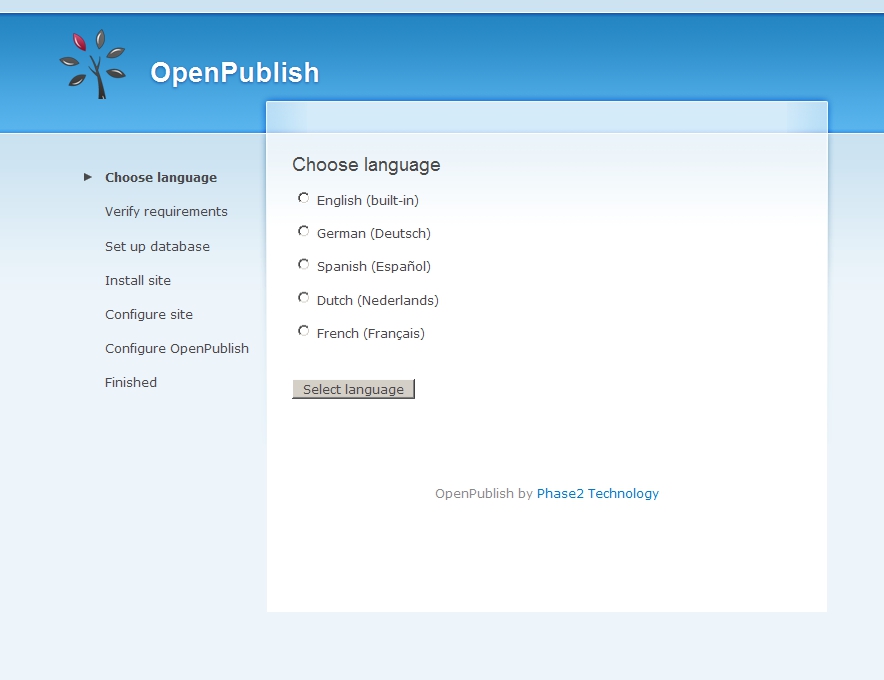Click the arrow marker beside Choose language
Image resolution: width=884 pixels, height=680 pixels.
click(x=87, y=177)
